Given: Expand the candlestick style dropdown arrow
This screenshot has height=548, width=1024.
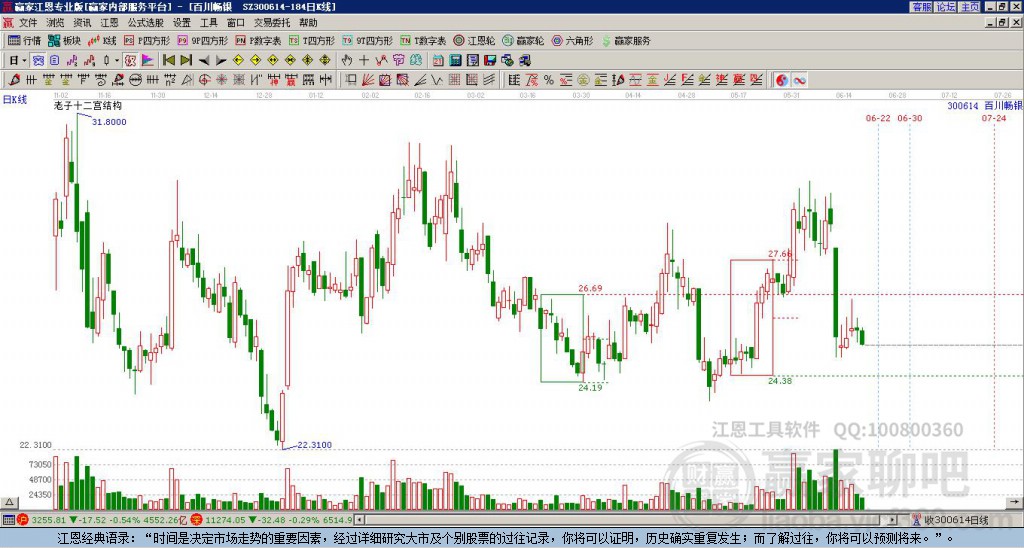Looking at the screenshot, I should [117, 61].
